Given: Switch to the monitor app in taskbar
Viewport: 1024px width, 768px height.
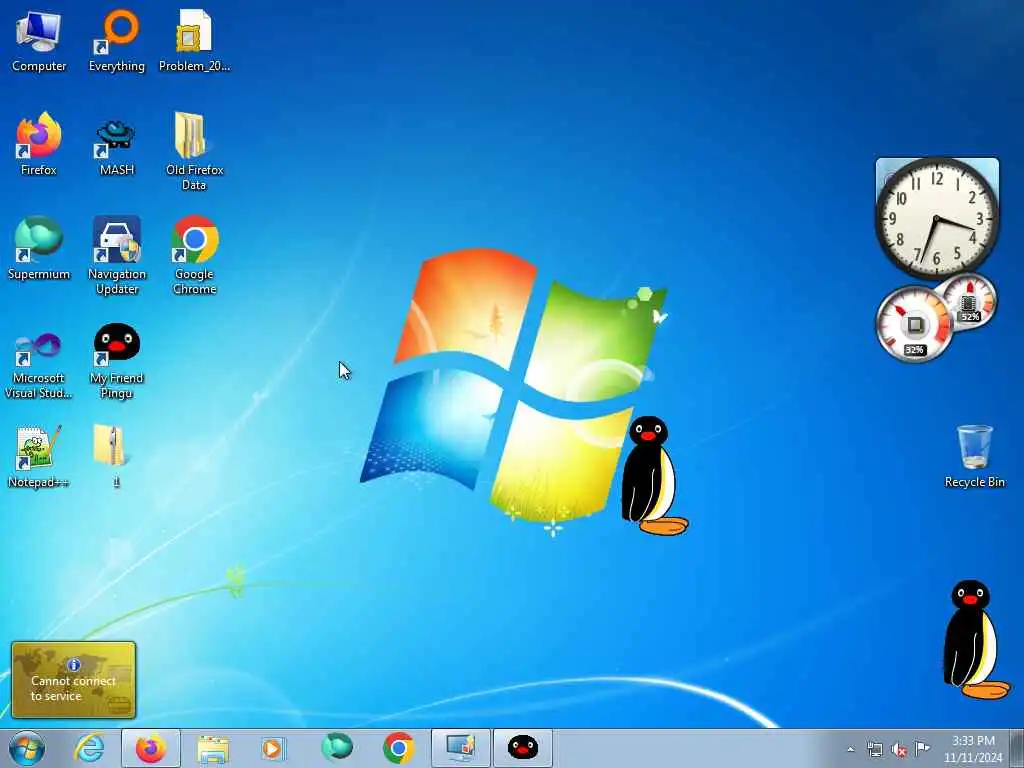Looking at the screenshot, I should pyautogui.click(x=460, y=748).
